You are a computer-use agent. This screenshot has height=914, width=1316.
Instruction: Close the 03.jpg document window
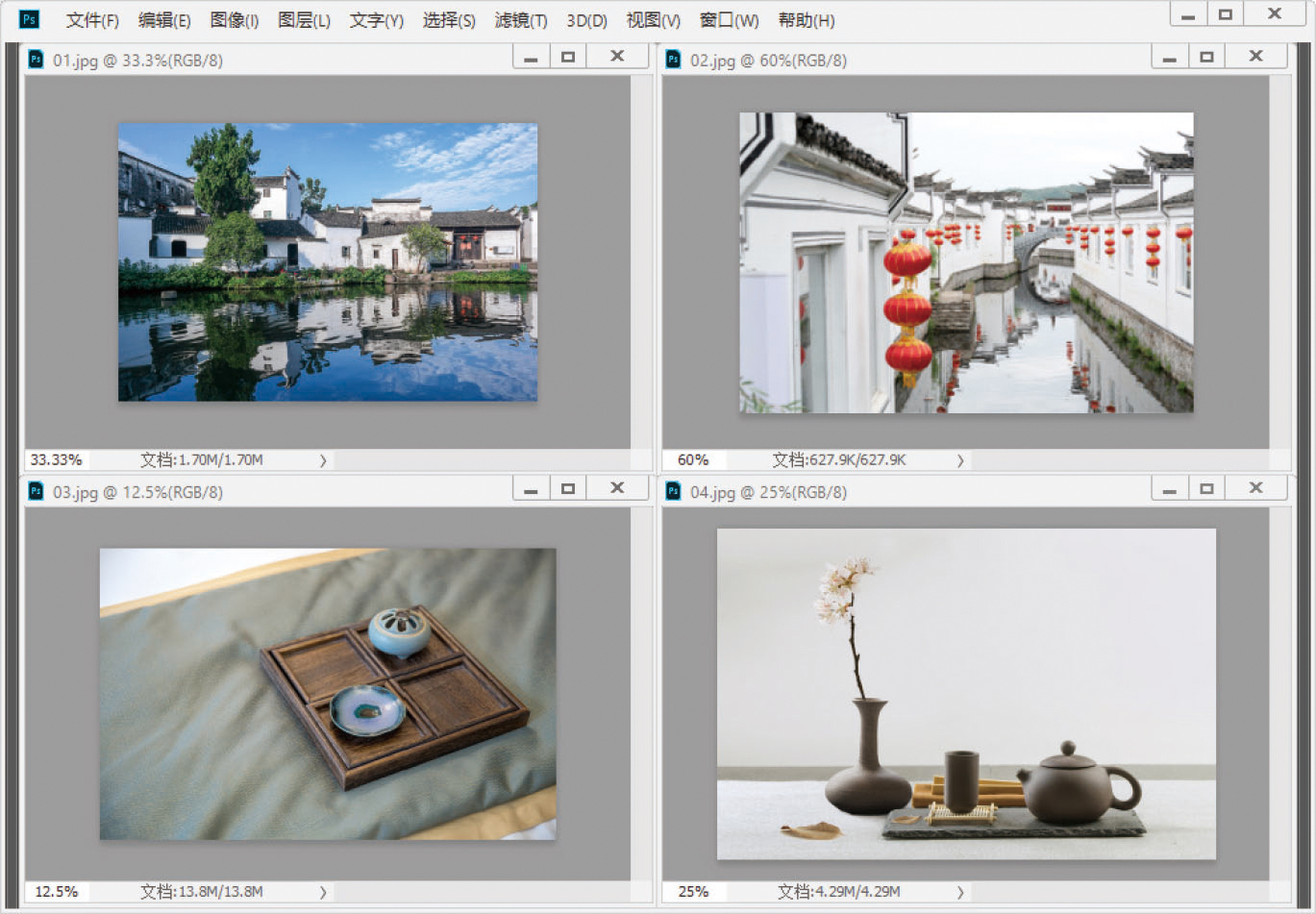(x=617, y=488)
